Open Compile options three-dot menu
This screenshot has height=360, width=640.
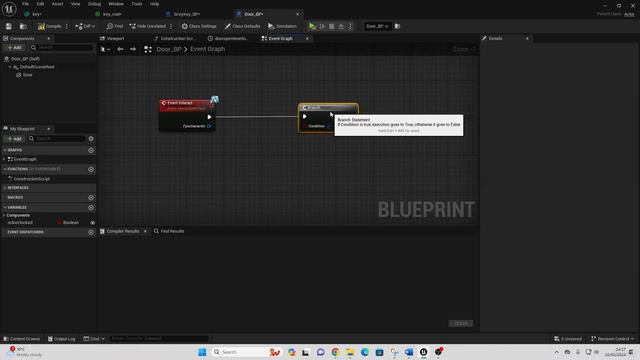[67, 26]
